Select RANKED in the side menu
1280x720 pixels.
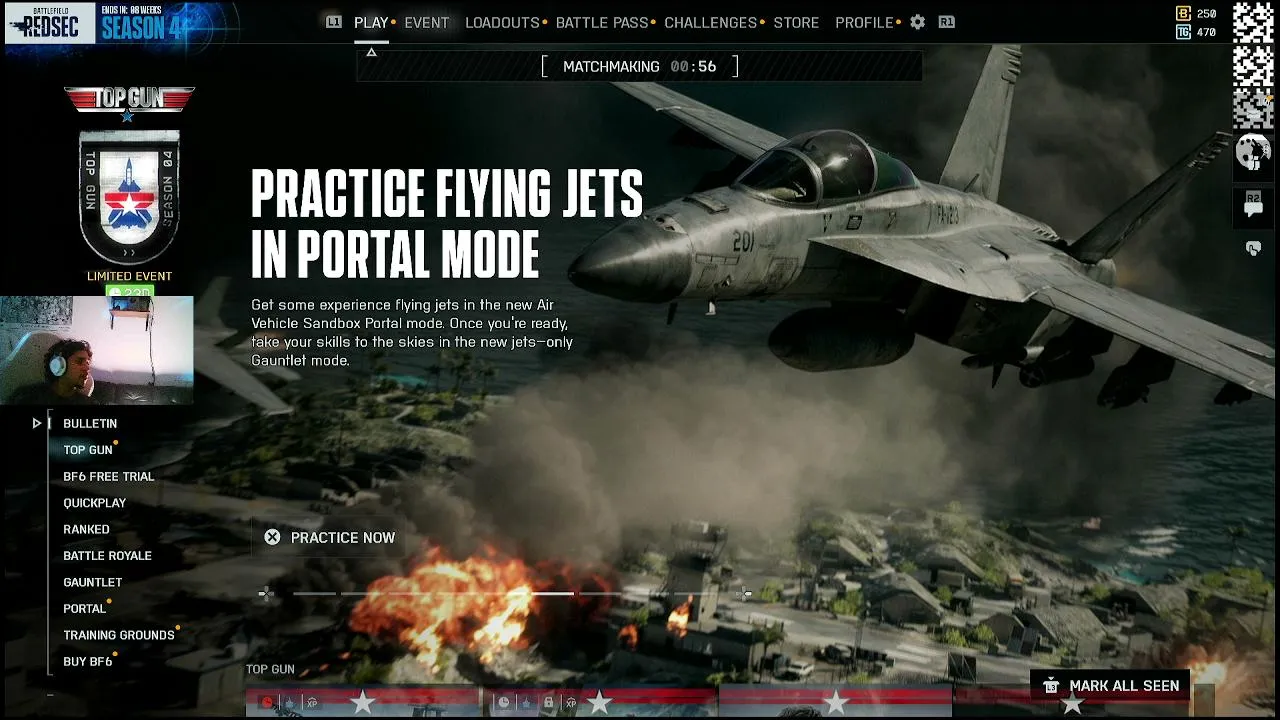(87, 530)
